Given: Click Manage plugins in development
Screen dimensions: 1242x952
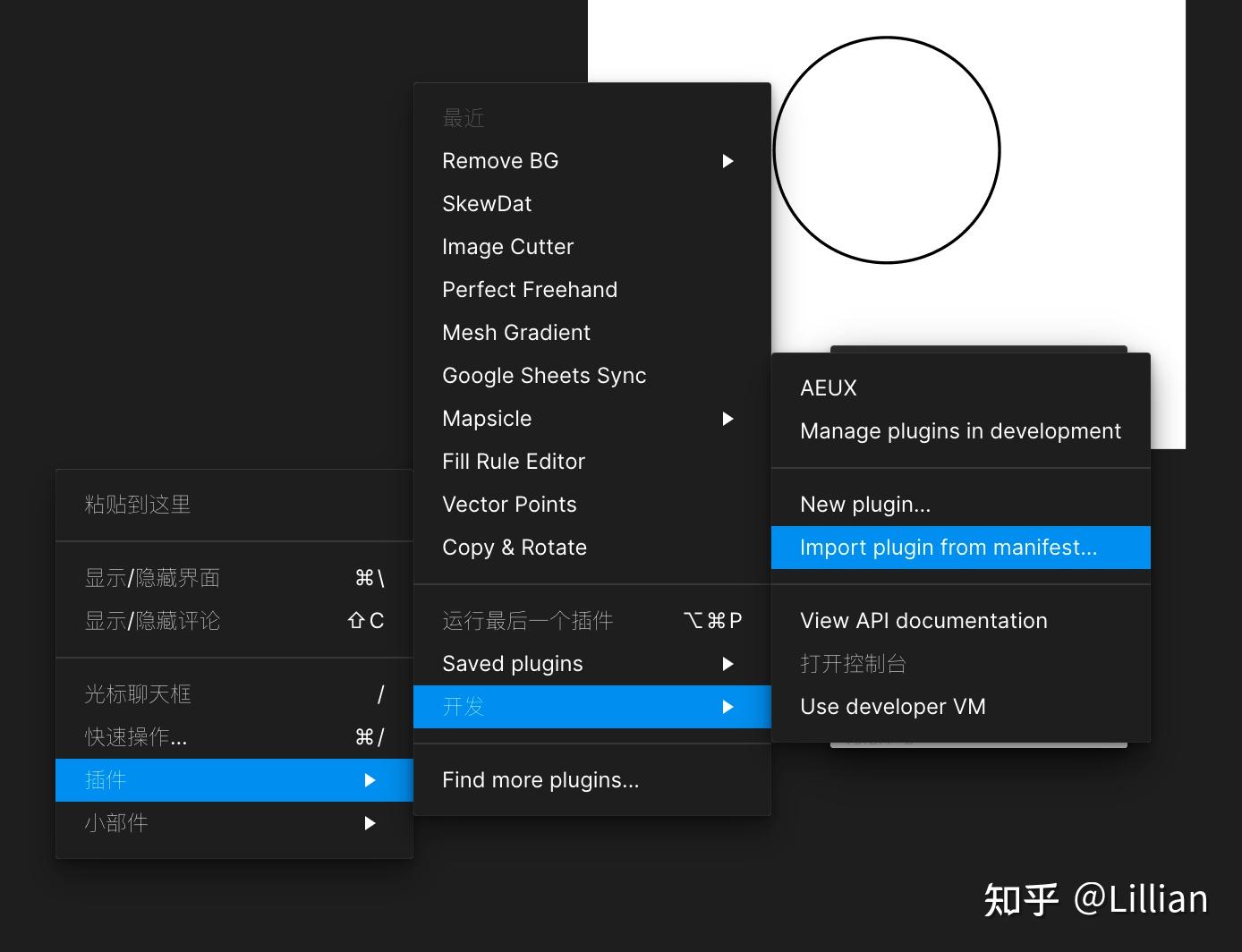Looking at the screenshot, I should (x=960, y=430).
